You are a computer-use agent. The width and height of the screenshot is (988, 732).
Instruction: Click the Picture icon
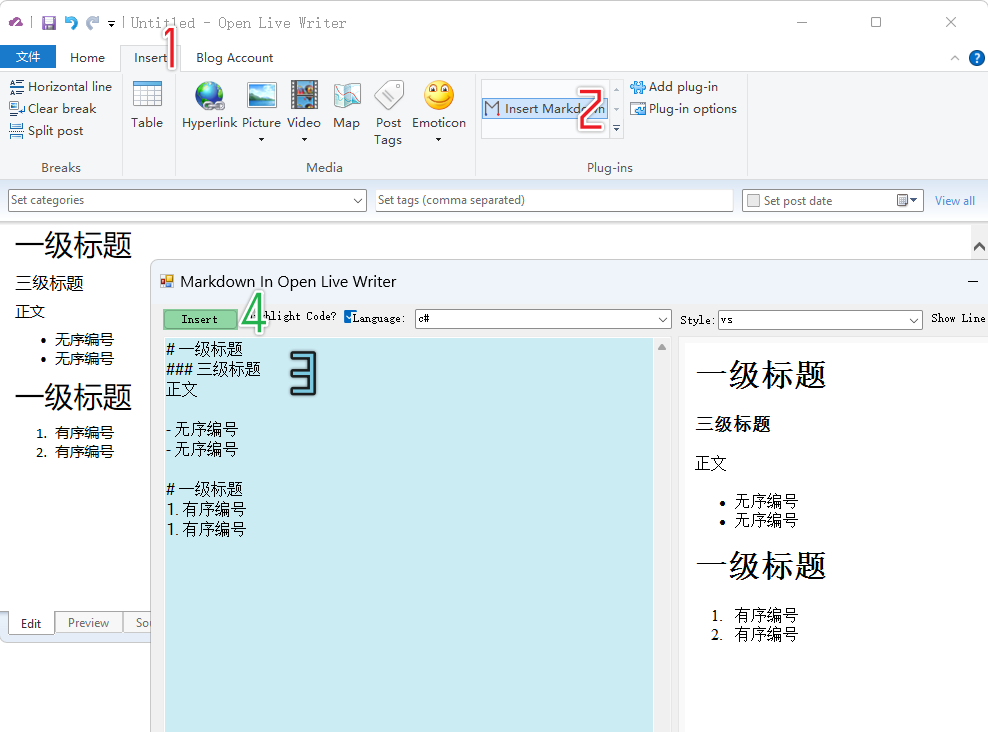click(x=261, y=95)
